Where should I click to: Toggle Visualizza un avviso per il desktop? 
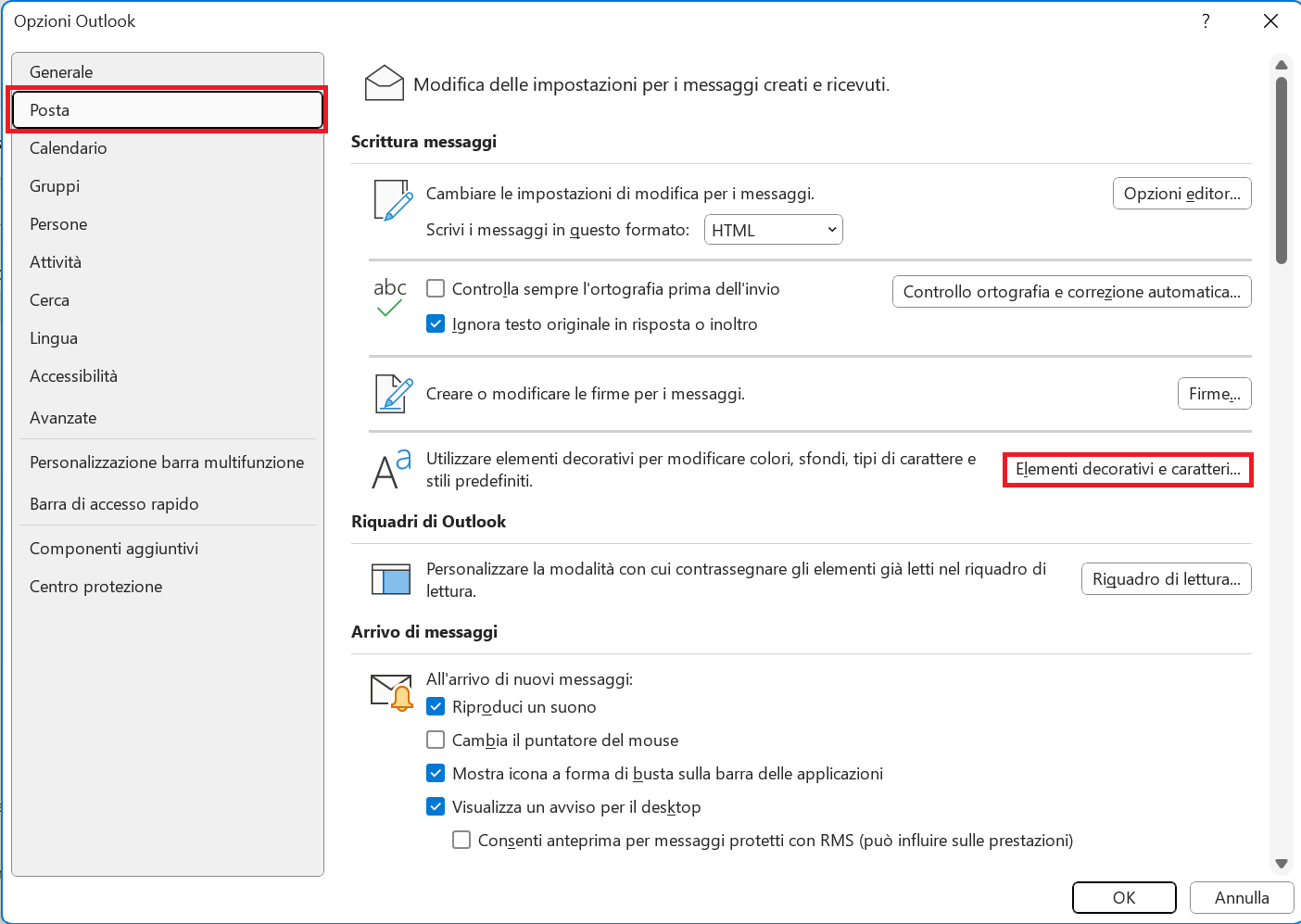pos(436,806)
